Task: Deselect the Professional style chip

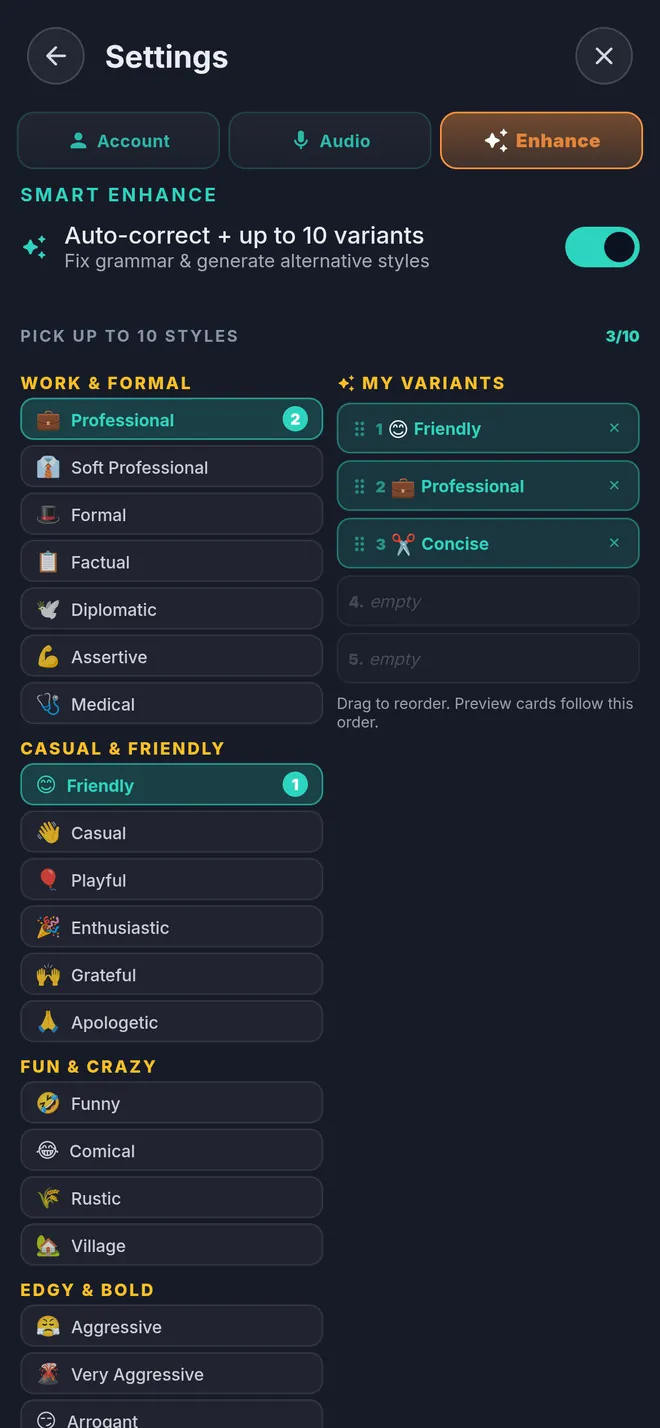Action: pos(172,420)
